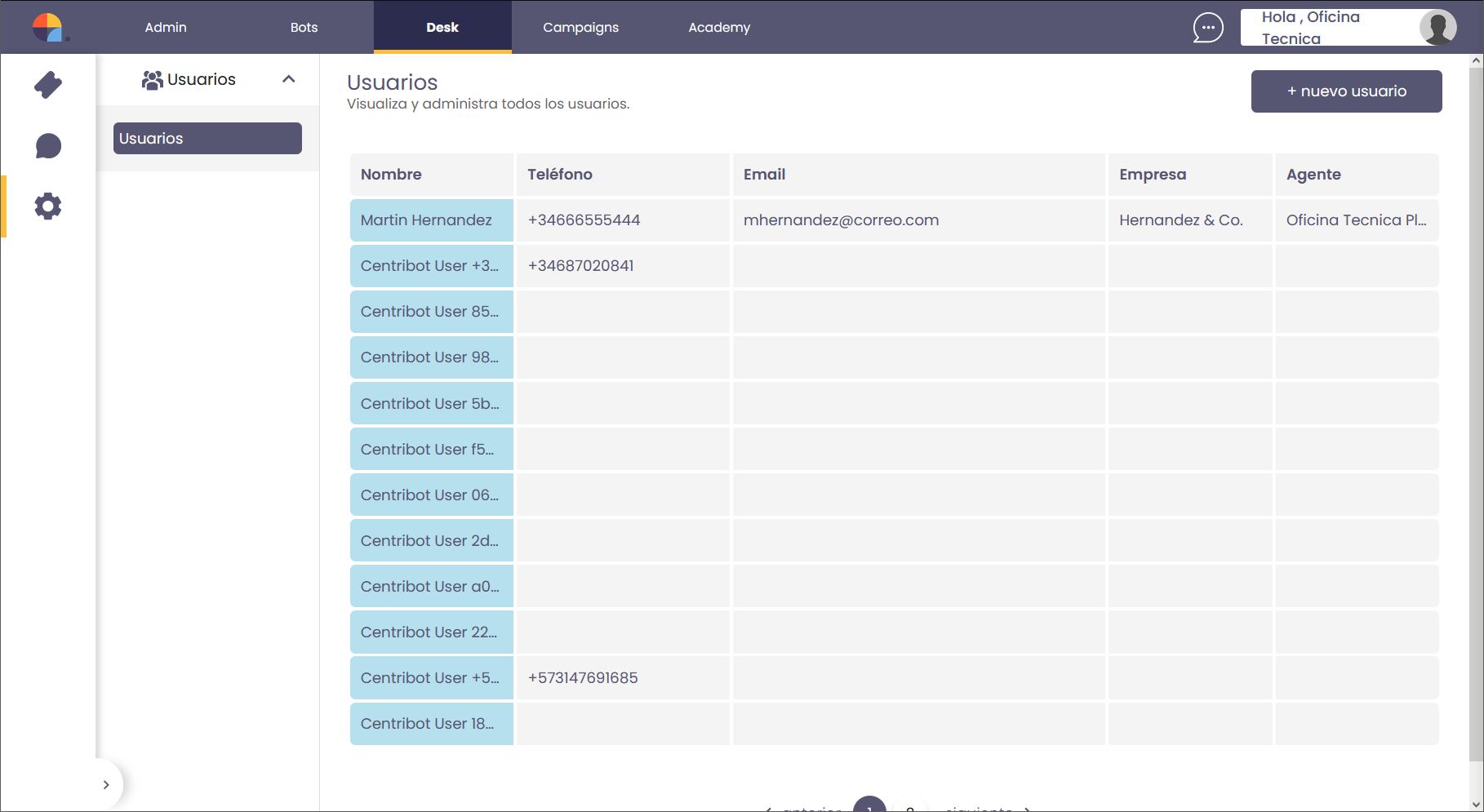This screenshot has height=812, width=1484.
Task: Click the page scrollbar down arrow
Action: tap(1476, 804)
